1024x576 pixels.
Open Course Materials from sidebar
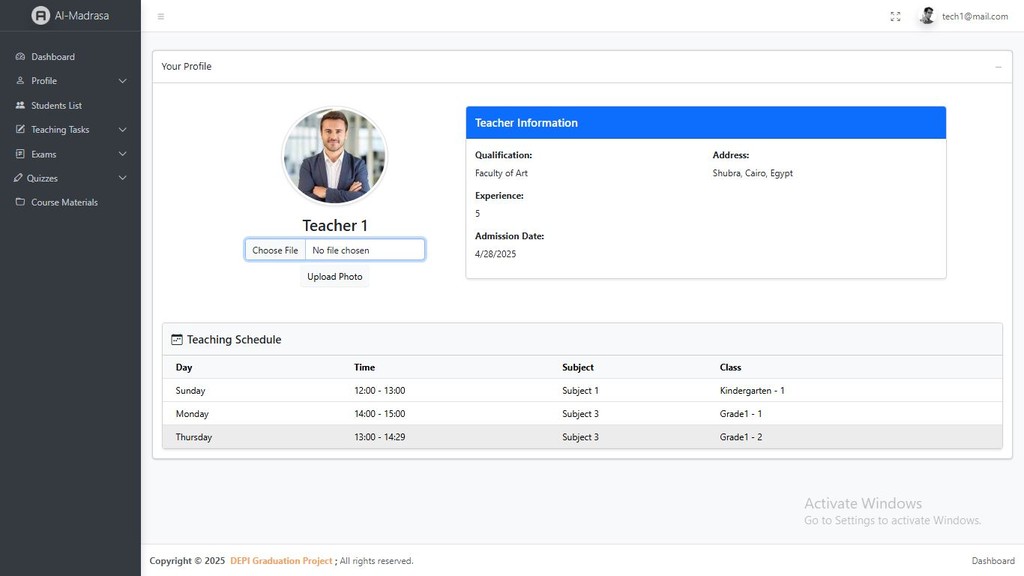[64, 203]
